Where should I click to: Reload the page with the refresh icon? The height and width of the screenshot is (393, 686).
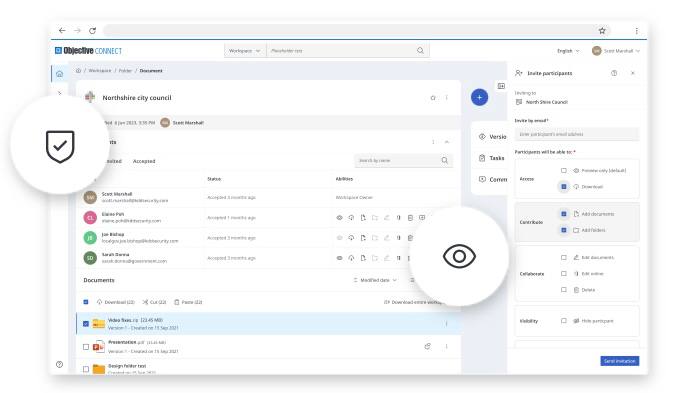click(x=92, y=31)
